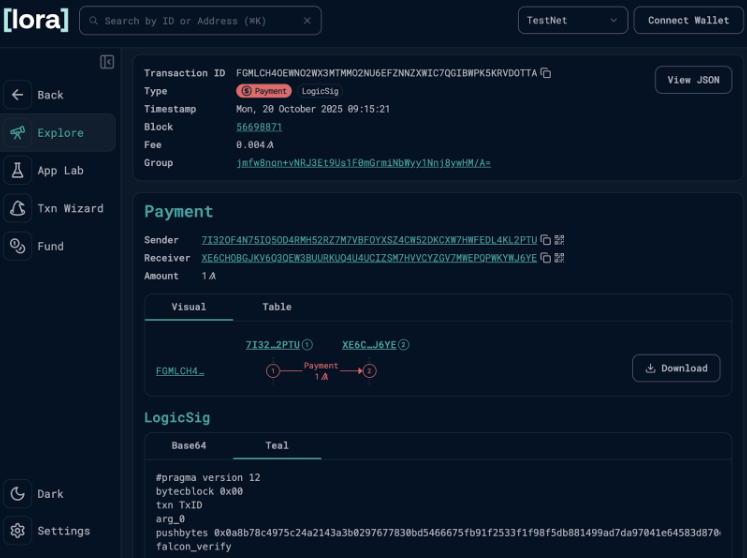
Task: Collapse the sidebar with the panel icon
Action: [107, 62]
